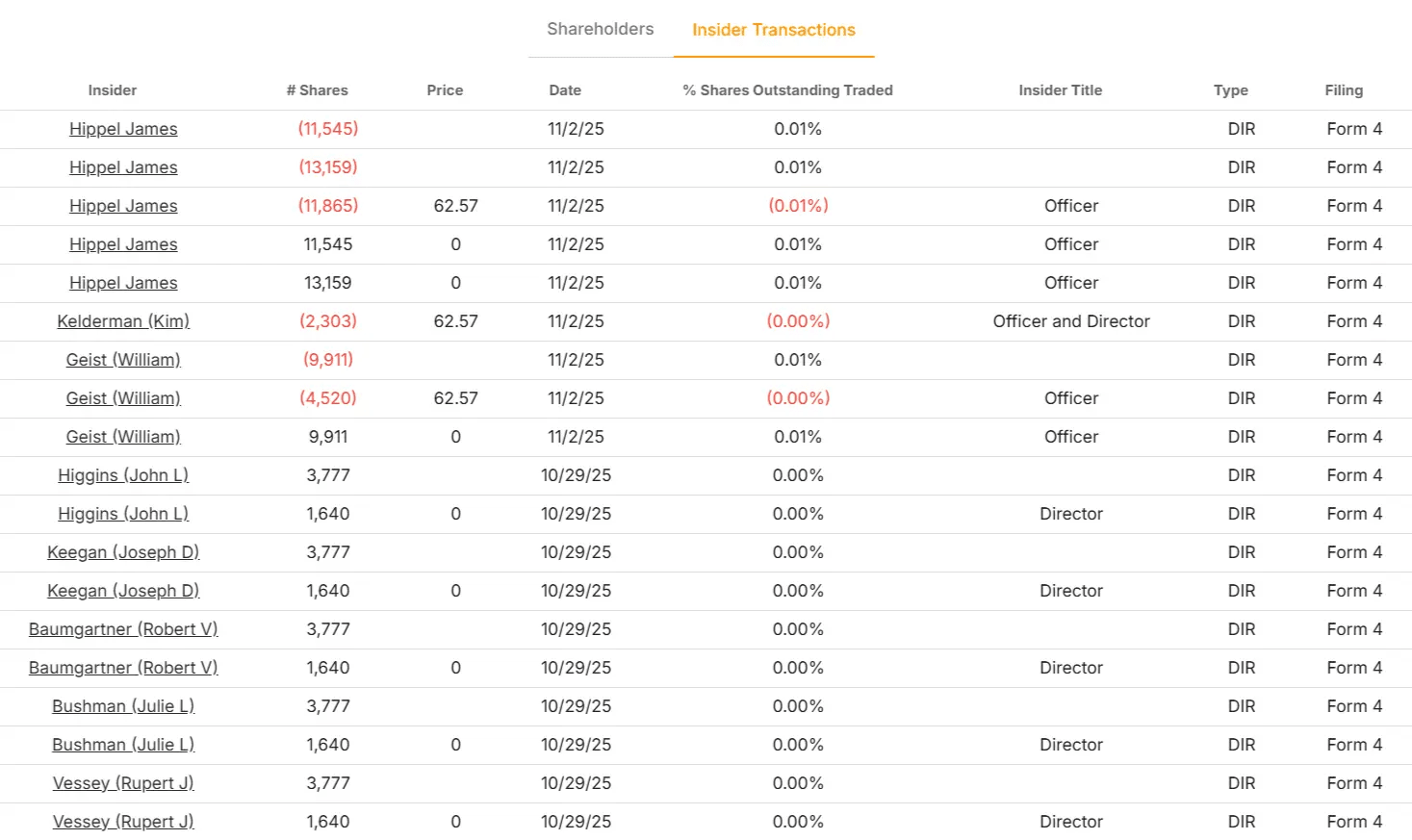Open the Vessey (Rupert J) insider link
This screenshot has height=840, width=1412.
123,782
